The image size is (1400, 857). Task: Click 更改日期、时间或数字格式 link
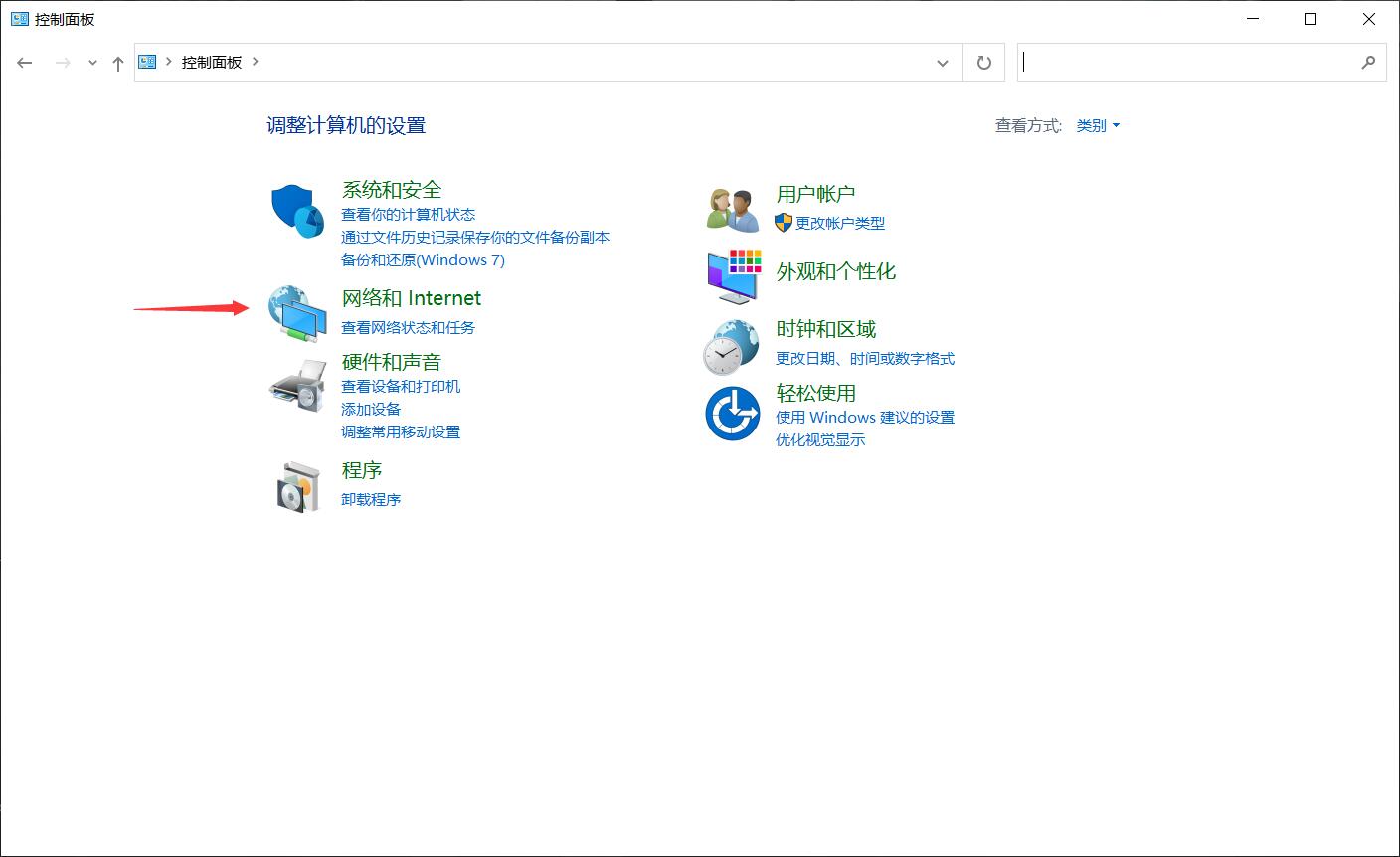tap(865, 358)
